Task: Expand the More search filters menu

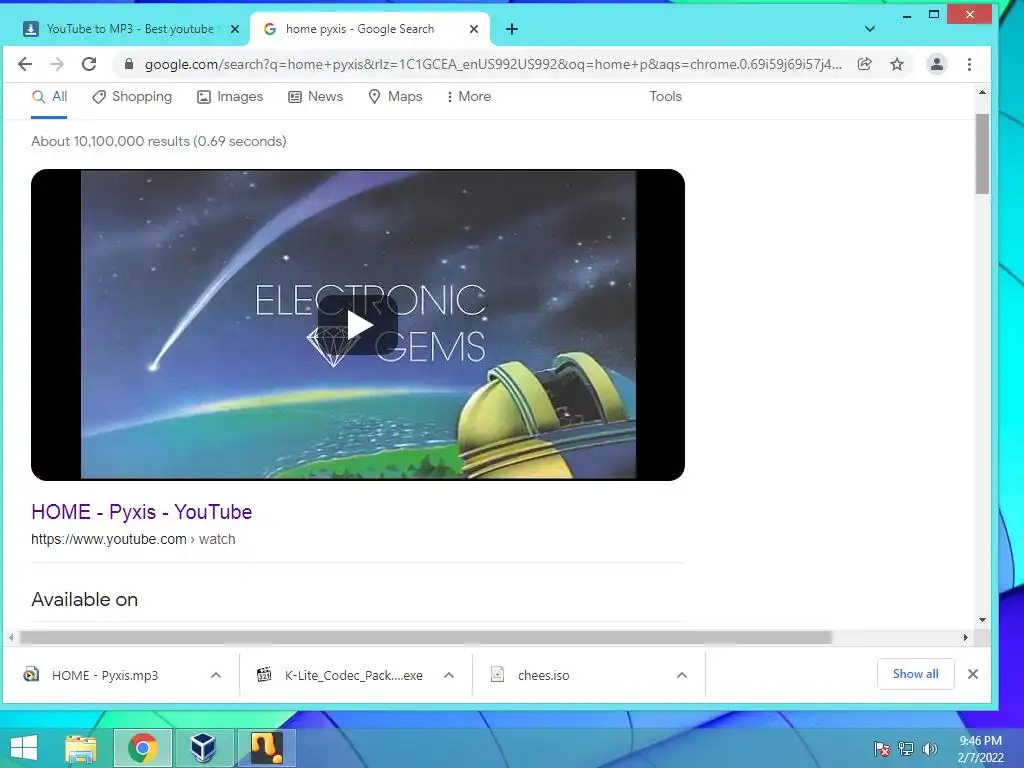Action: (468, 97)
